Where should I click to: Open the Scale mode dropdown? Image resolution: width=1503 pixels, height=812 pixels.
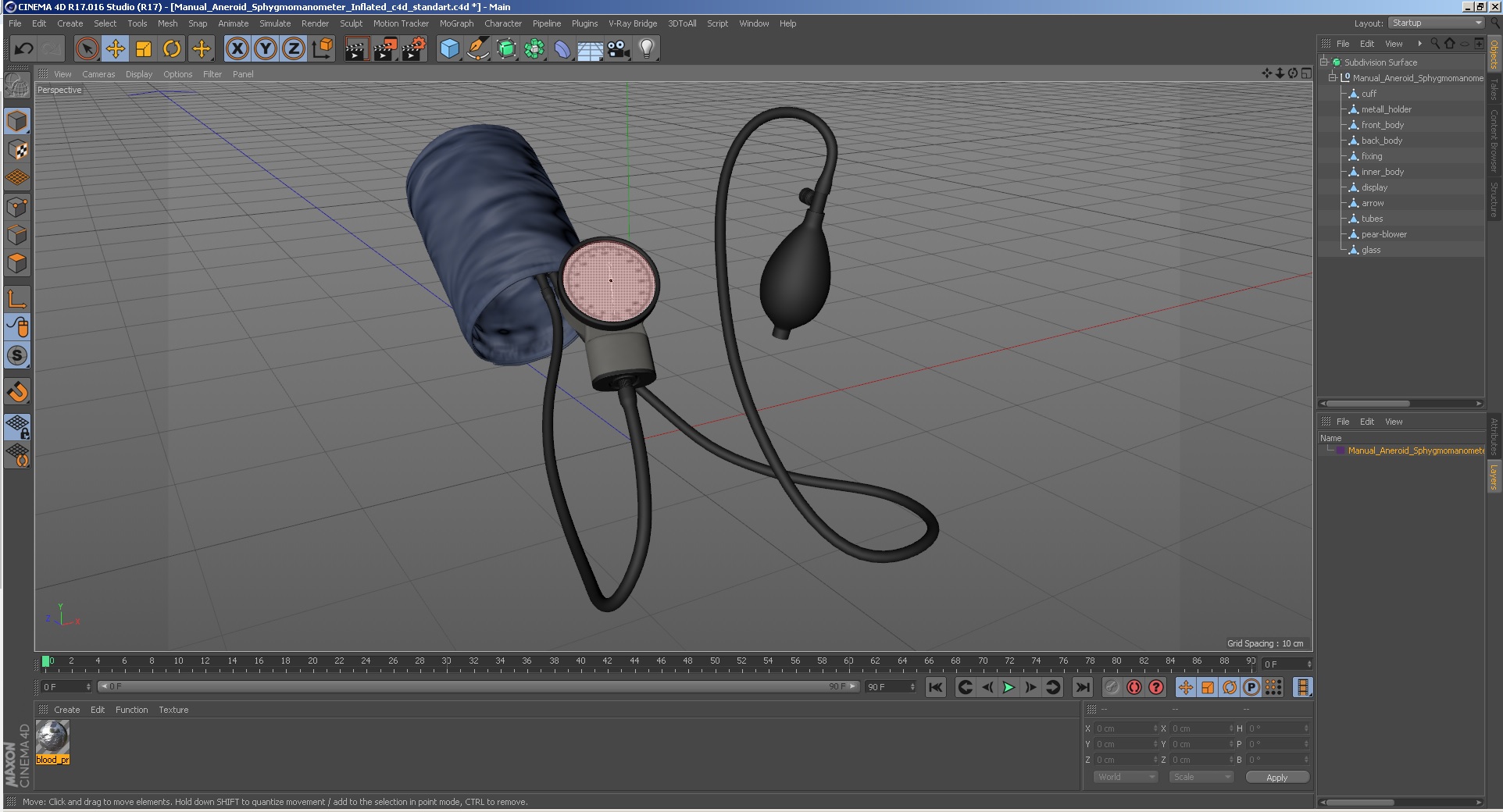click(x=1201, y=777)
